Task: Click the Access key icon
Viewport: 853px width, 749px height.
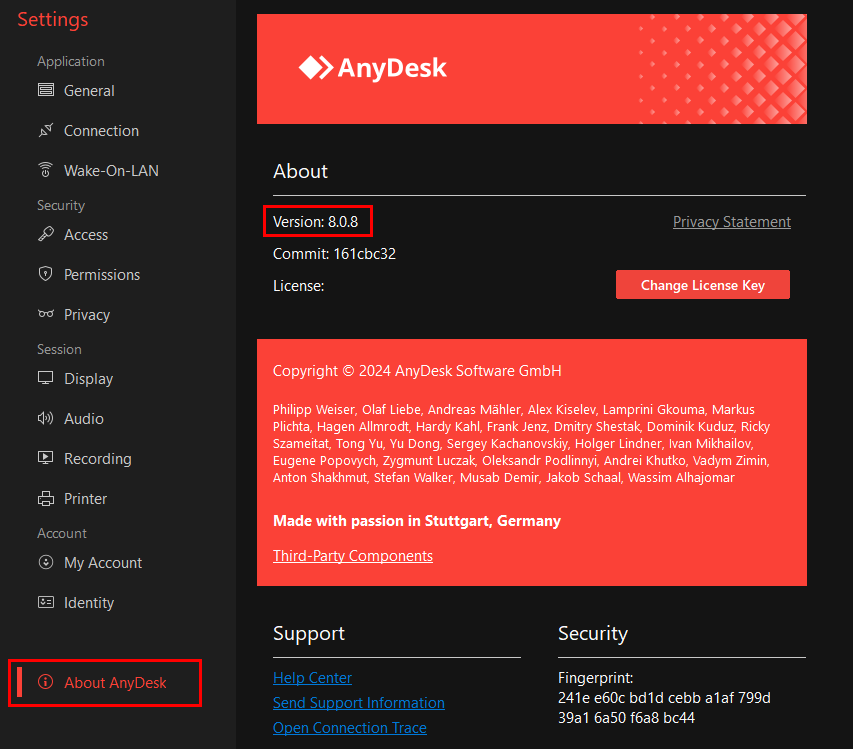Action: click(x=45, y=234)
